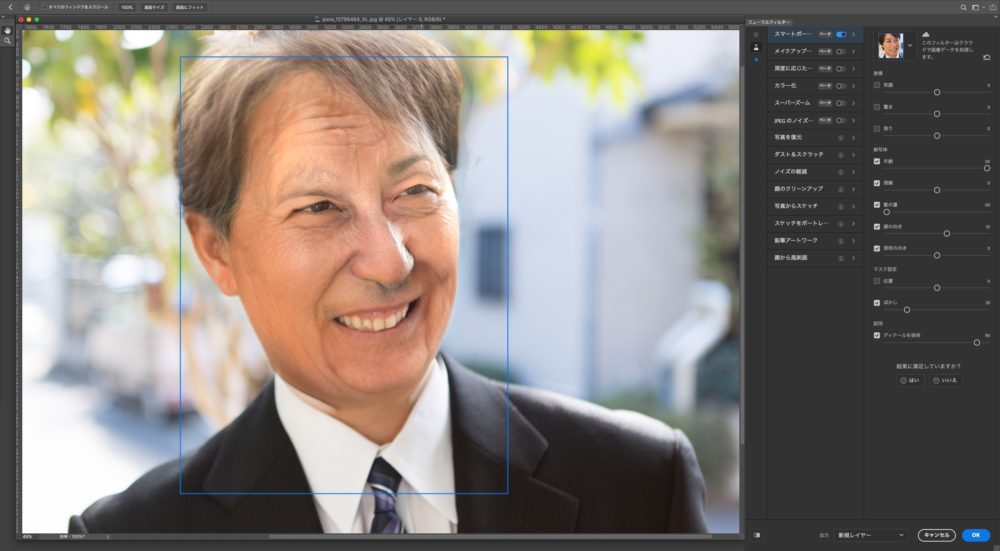1000x551 pixels.
Task: Click download icon for 写真からスケッチ filter
Action: (x=841, y=207)
